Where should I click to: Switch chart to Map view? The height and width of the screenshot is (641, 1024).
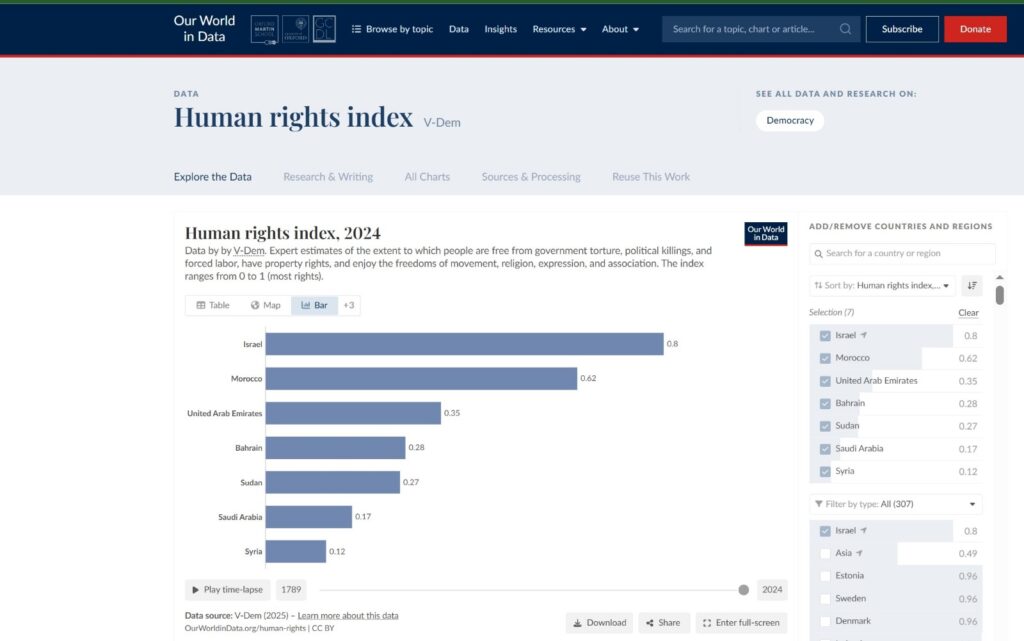tap(265, 305)
